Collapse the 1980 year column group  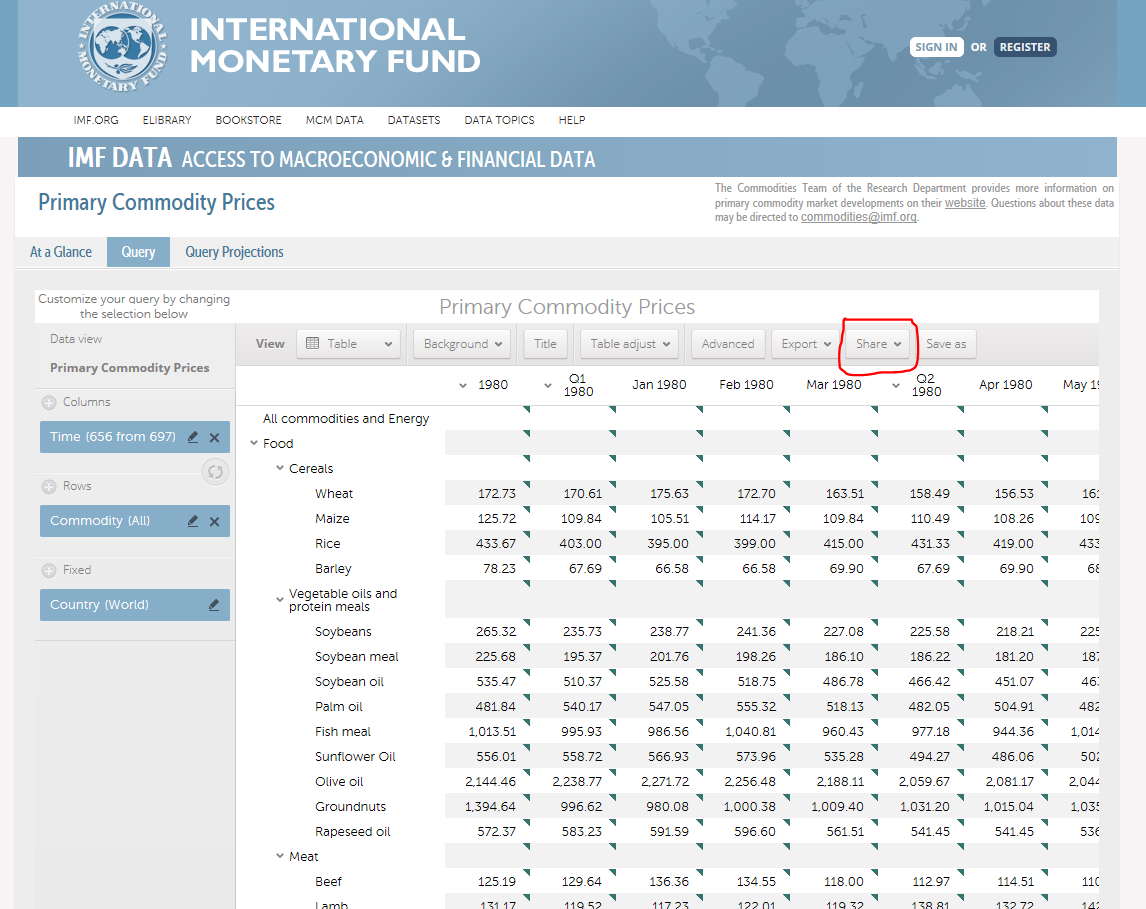click(x=463, y=386)
